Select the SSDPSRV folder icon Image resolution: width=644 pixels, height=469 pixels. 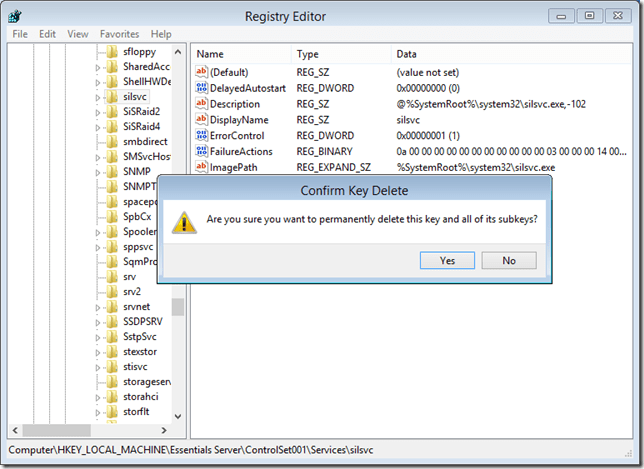(112, 322)
